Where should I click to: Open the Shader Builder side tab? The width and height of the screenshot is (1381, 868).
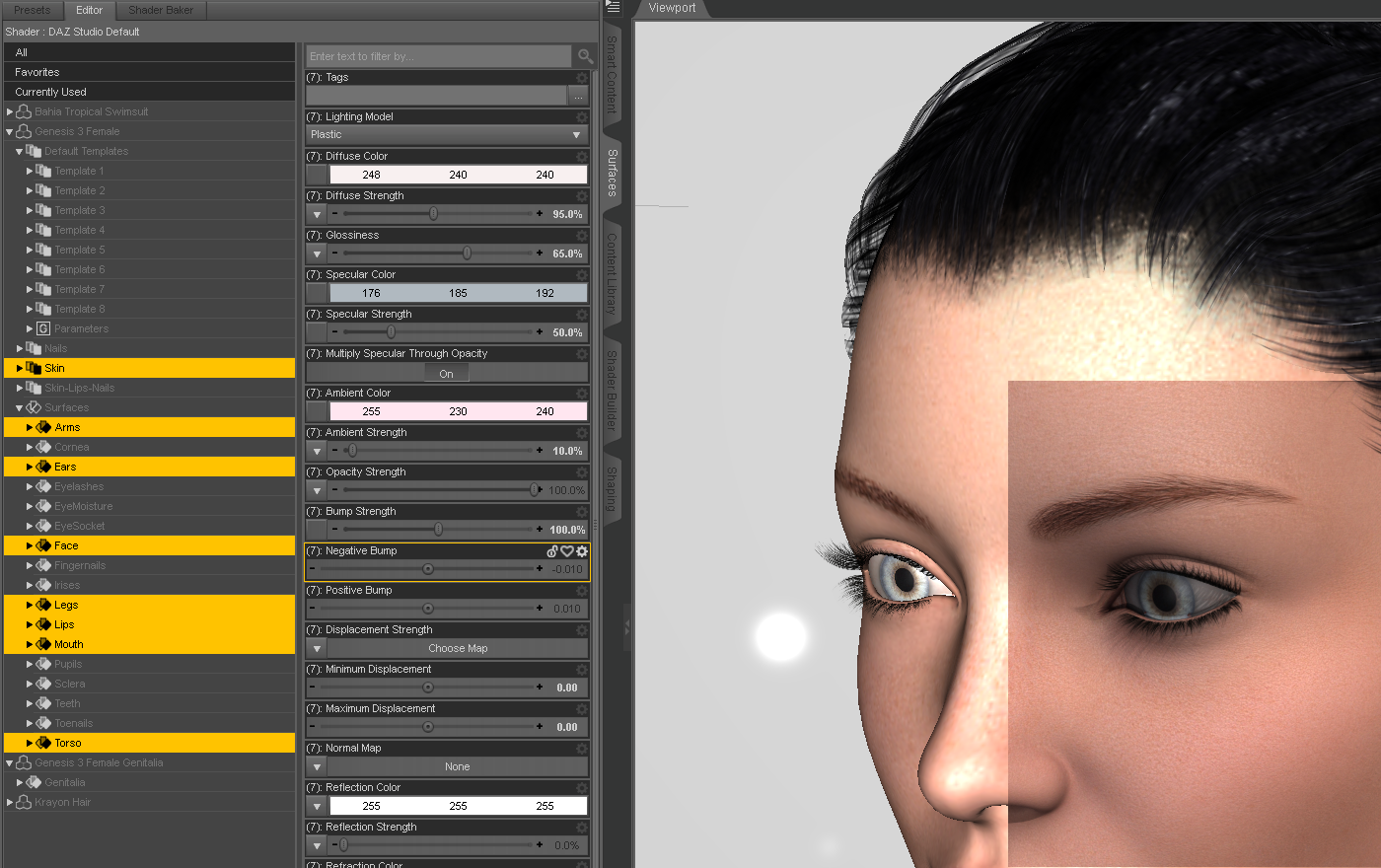[613, 391]
